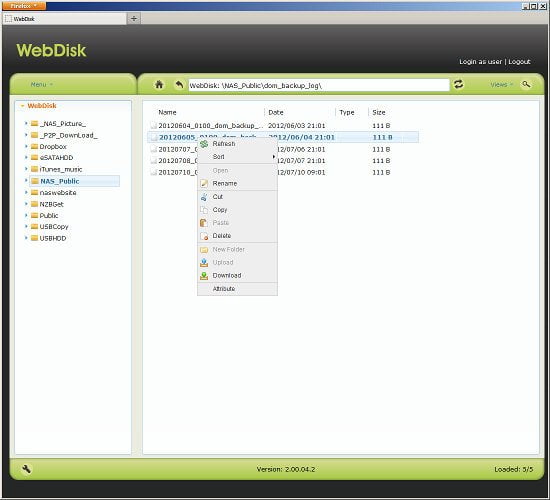Expand the _P2P_DownLoad_ tree node arrow
Viewport: 550px width, 500px height.
(x=26, y=135)
